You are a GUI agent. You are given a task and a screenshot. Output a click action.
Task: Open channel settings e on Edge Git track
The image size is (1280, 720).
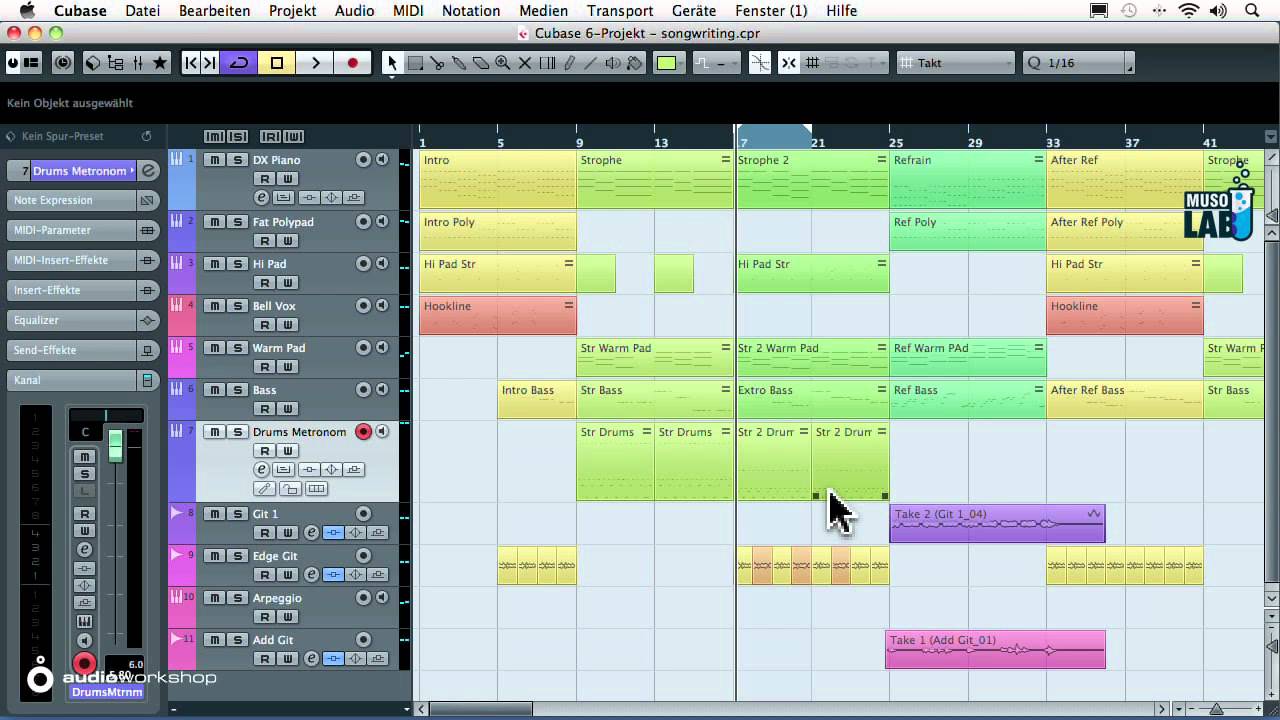pyautogui.click(x=311, y=574)
